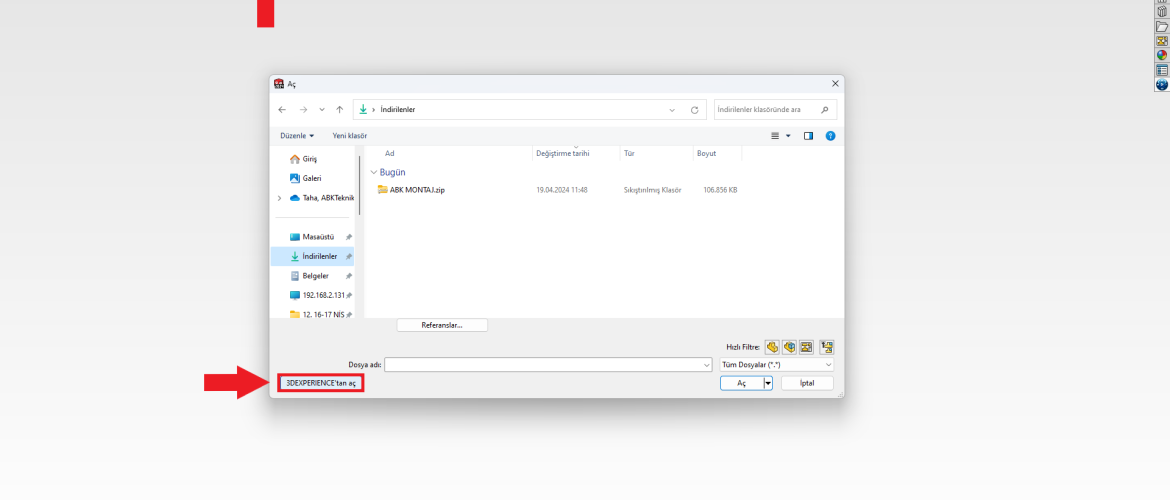The width and height of the screenshot is (1170, 500).
Task: Sort by the Boyut column header
Action: coord(707,153)
